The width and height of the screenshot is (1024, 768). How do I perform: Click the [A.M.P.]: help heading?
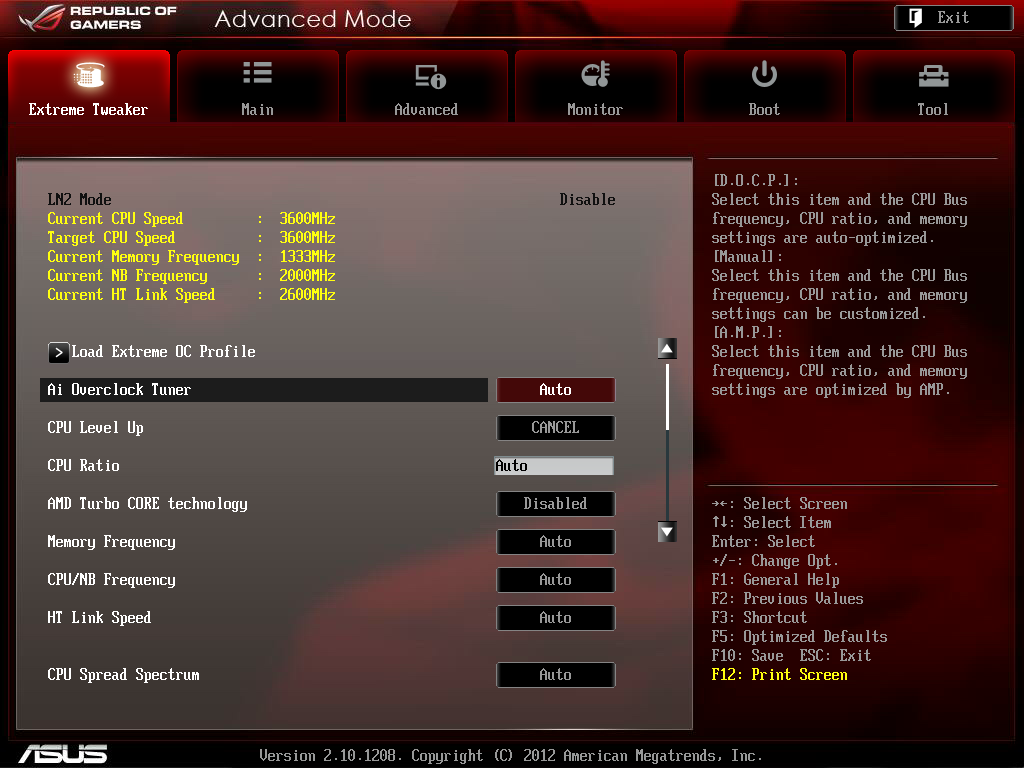pyautogui.click(x=747, y=332)
